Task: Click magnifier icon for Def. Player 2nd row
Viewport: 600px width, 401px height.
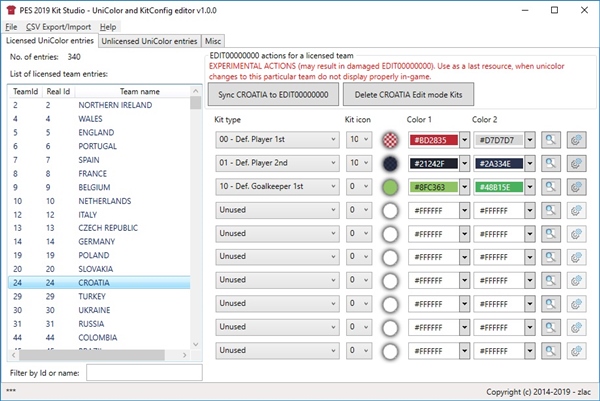Action: [x=550, y=164]
